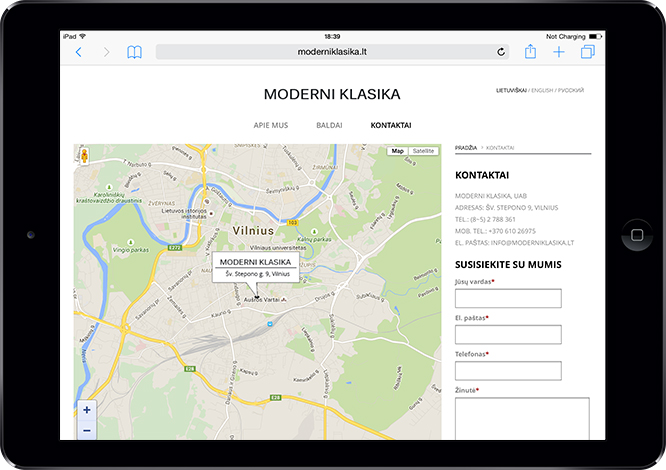Viewport: 666px width, 470px height.
Task: Click the Lietuvos istorijos institutas map label
Action: click(184, 214)
